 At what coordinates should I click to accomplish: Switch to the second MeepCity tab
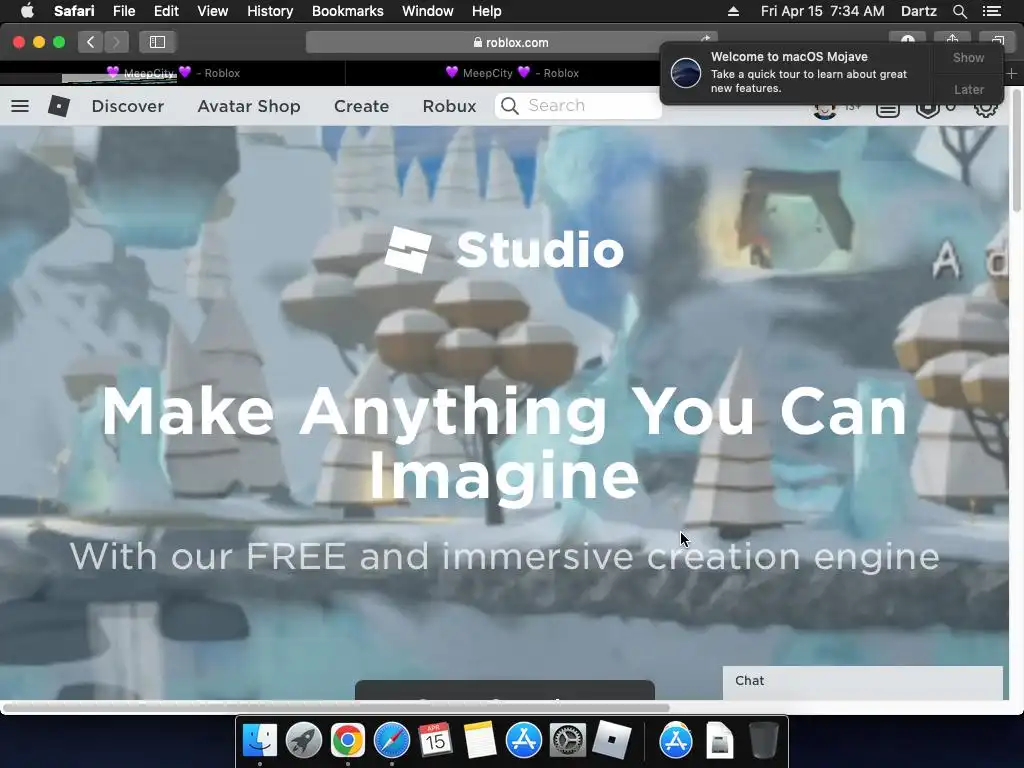click(512, 73)
